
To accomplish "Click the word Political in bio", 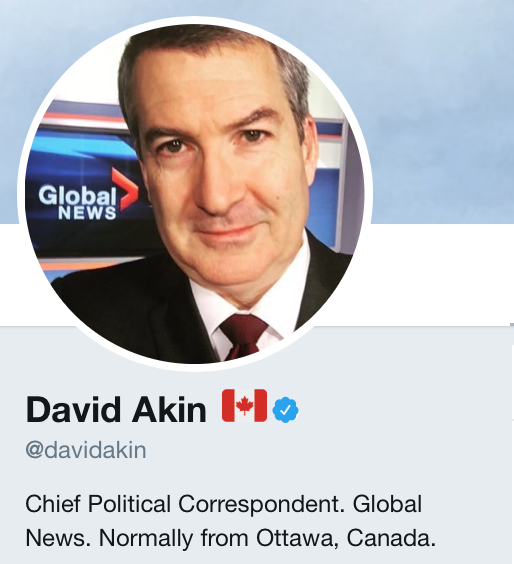I will pos(129,504).
